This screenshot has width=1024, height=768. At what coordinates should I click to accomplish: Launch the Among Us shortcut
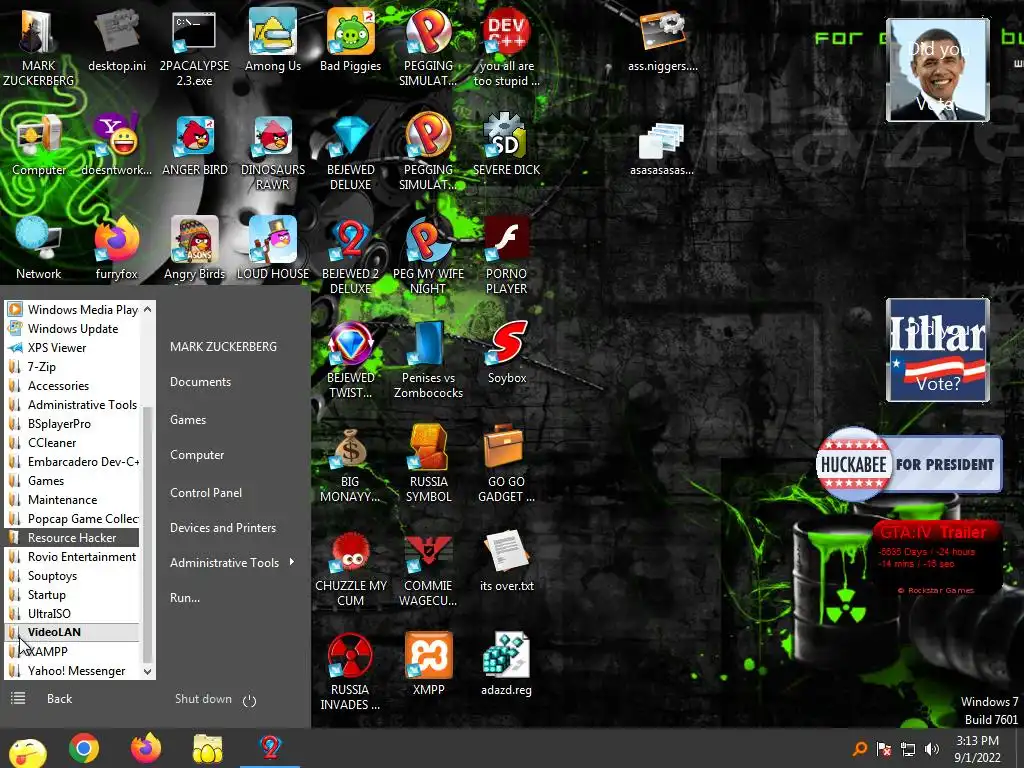coord(273,40)
